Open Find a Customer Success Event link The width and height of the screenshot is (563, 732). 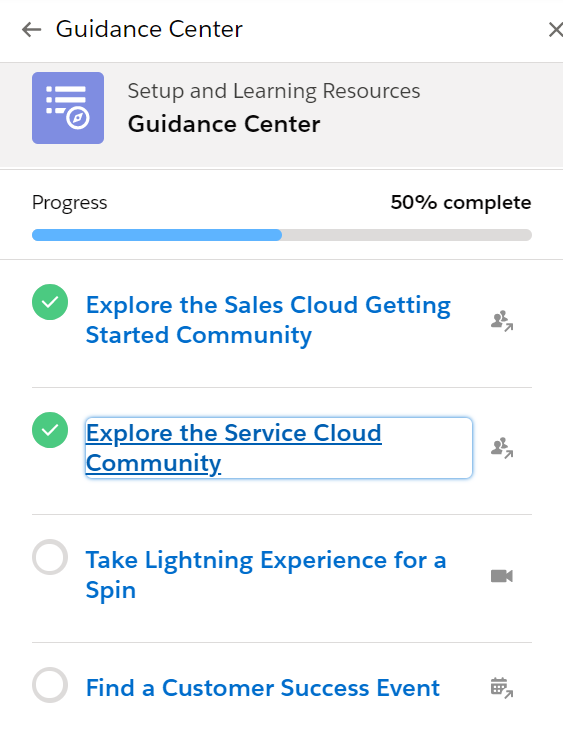click(x=263, y=688)
